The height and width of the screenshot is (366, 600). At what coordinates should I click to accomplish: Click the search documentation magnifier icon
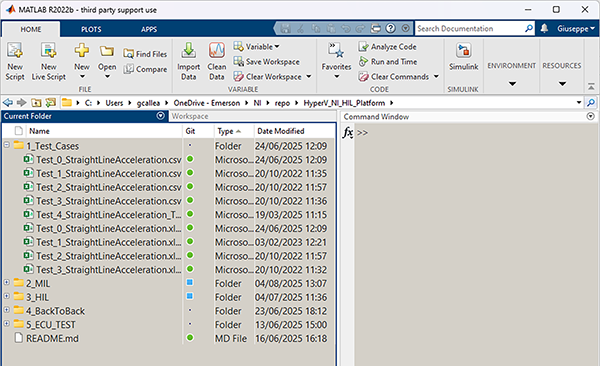pyautogui.click(x=529, y=28)
